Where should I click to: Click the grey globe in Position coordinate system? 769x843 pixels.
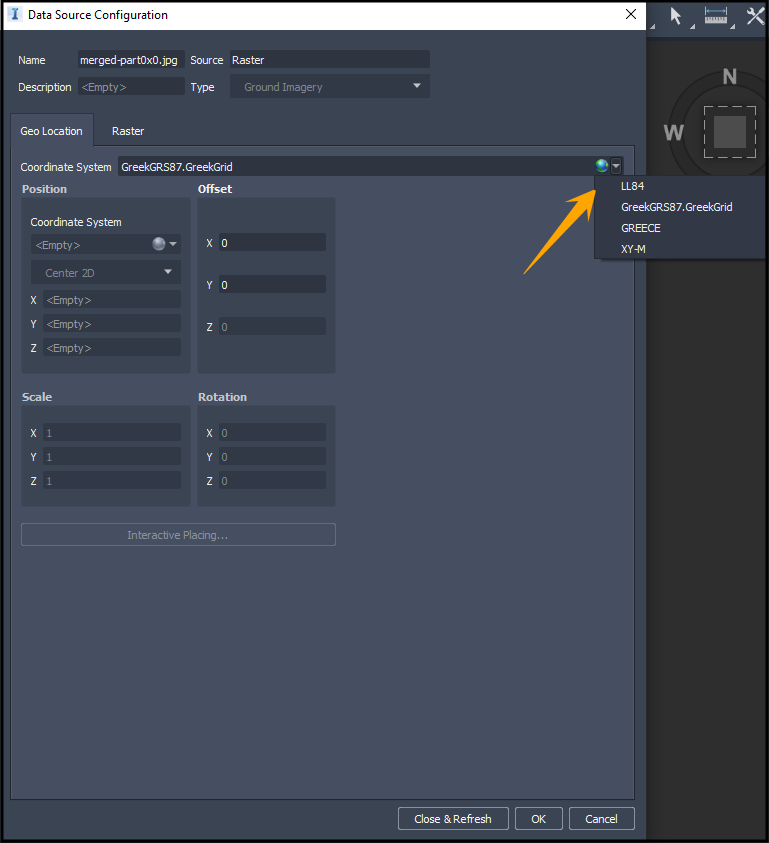(x=159, y=244)
